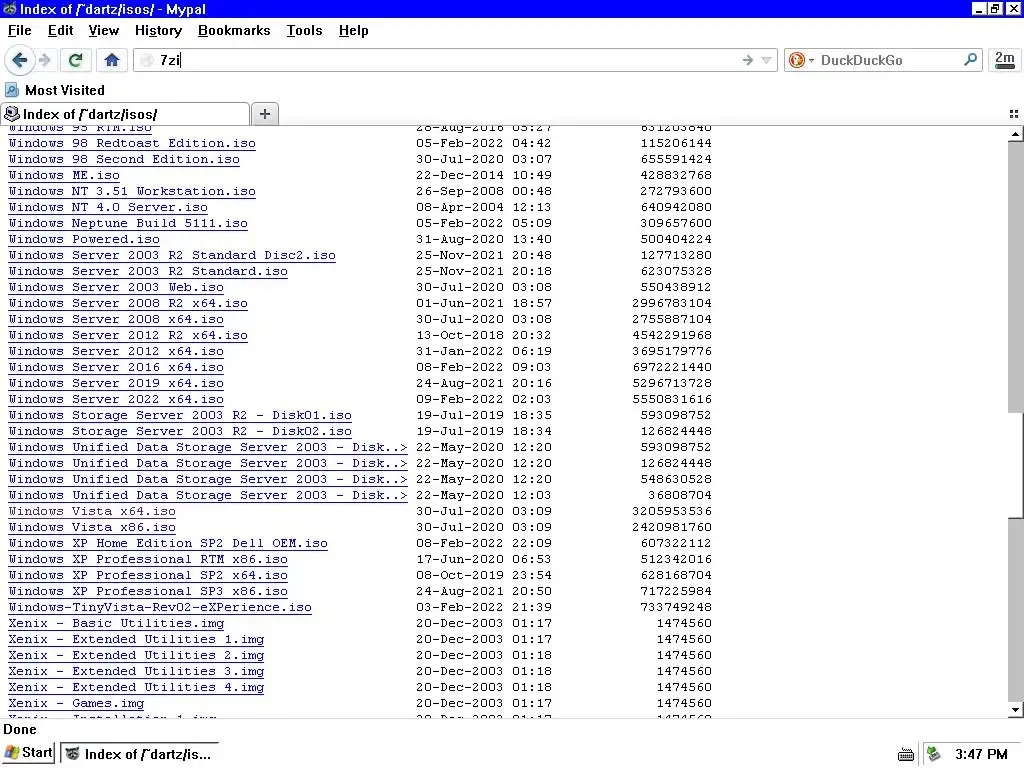Open the File menu

tap(20, 31)
